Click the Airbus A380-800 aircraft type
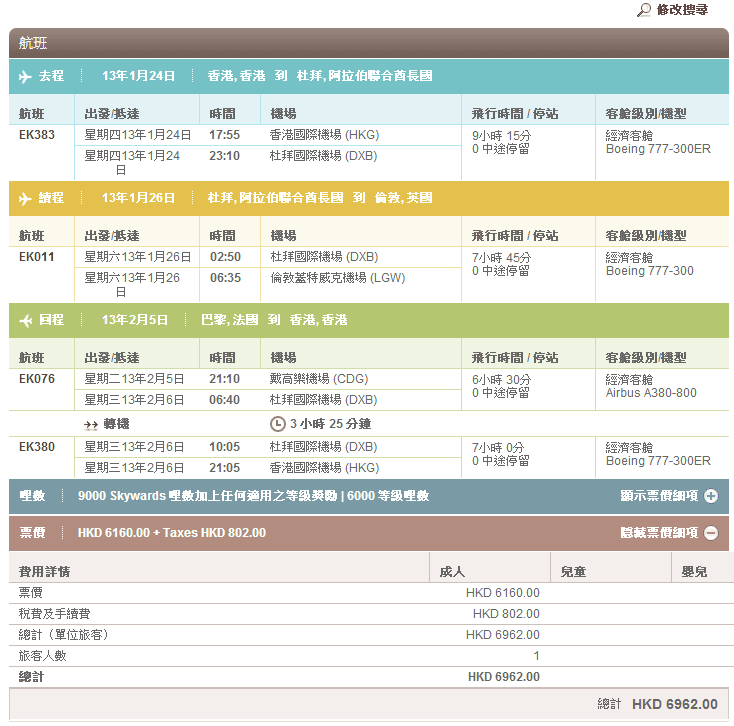 [x=651, y=393]
